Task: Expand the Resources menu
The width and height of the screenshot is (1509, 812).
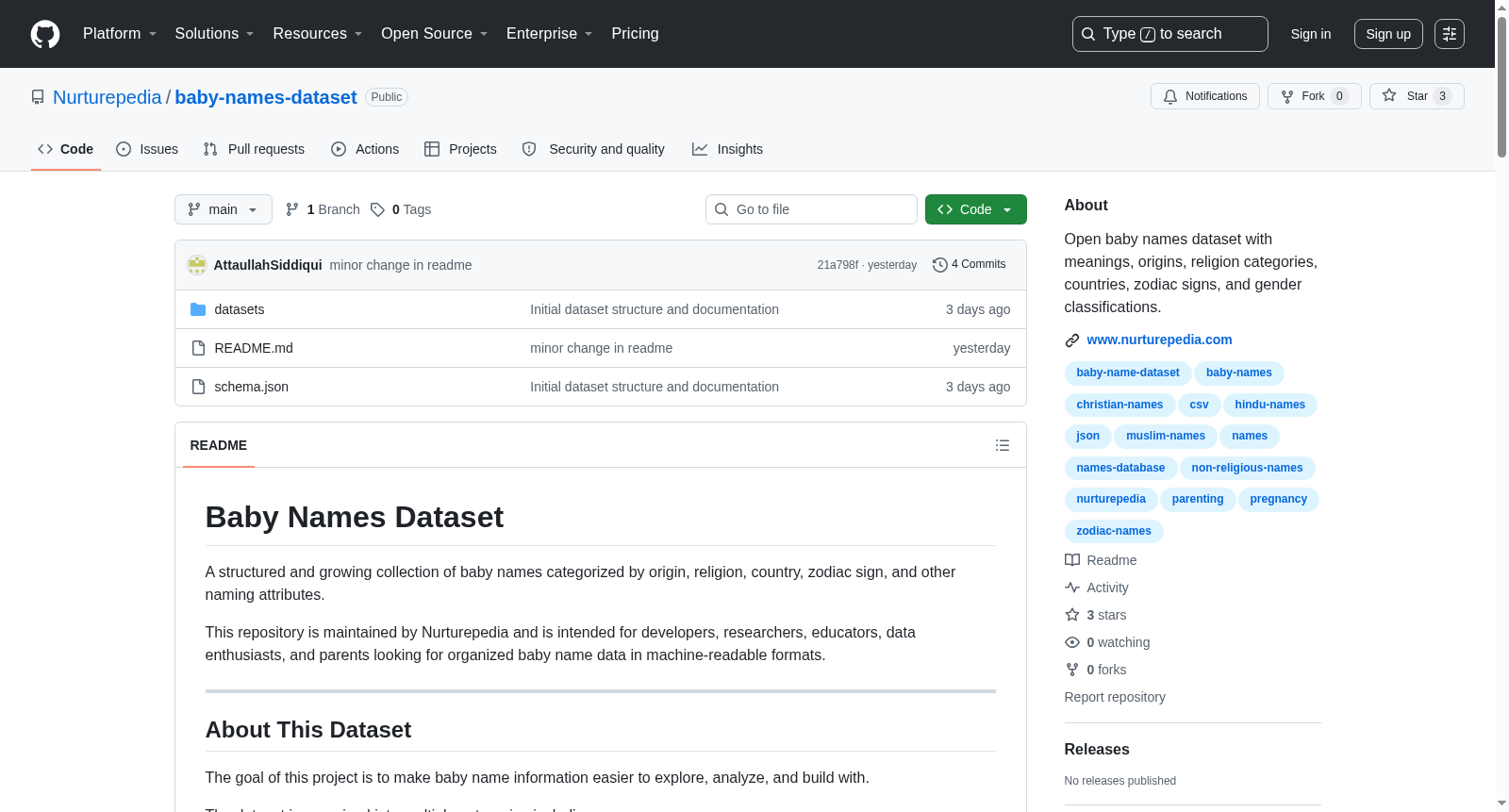Action: pyautogui.click(x=318, y=34)
